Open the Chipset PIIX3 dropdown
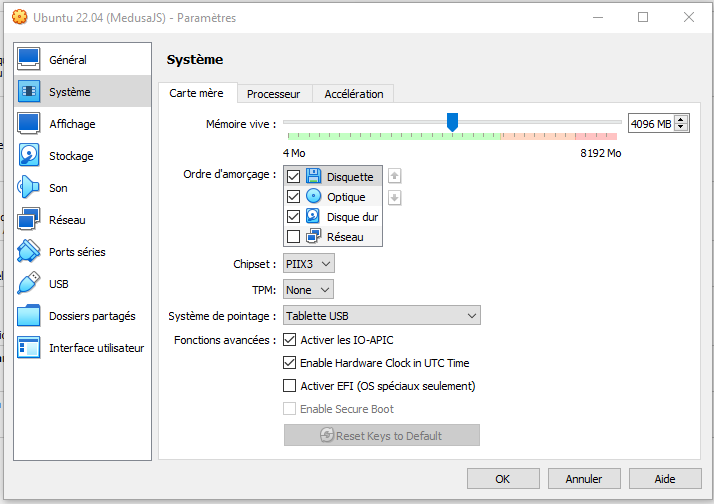 [309, 264]
